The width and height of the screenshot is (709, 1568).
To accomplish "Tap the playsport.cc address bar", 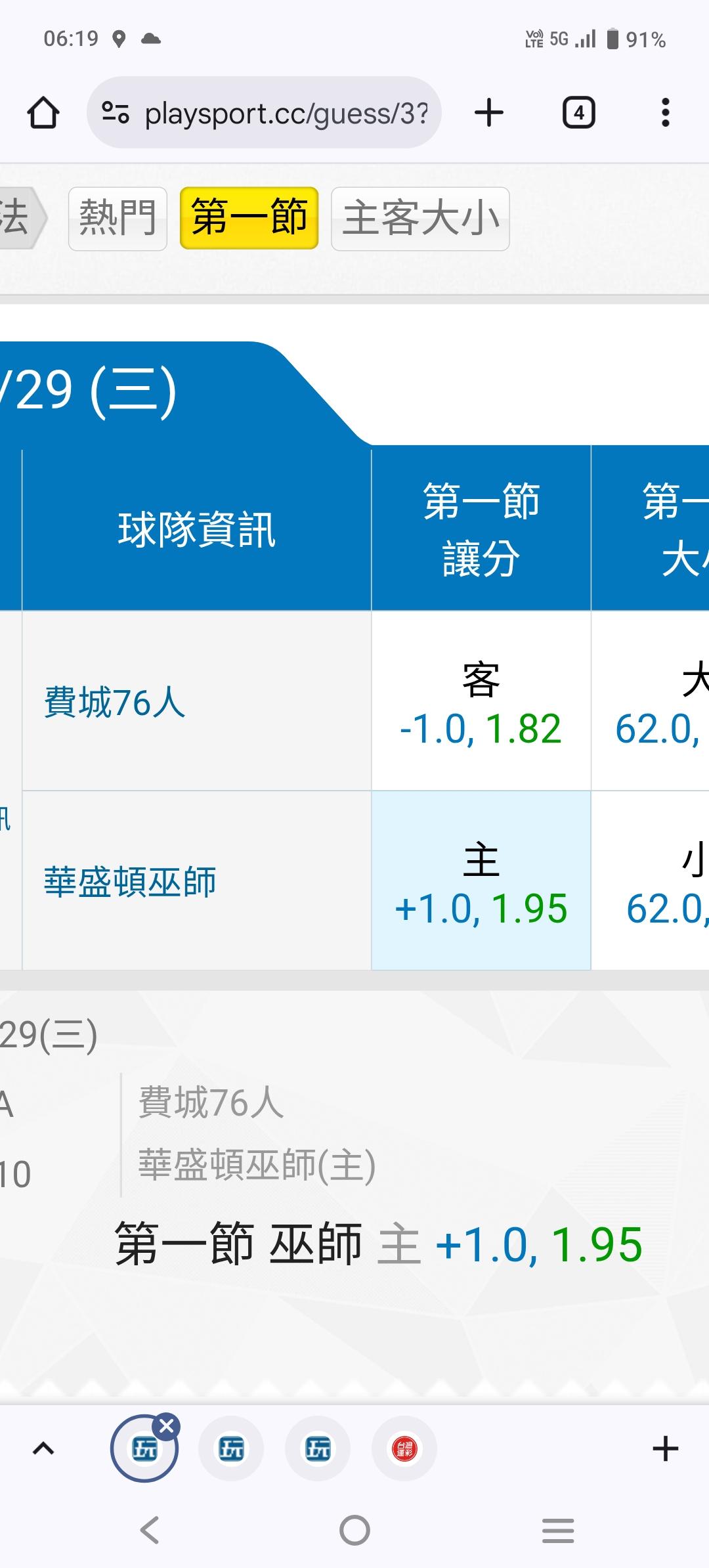I will click(x=286, y=113).
